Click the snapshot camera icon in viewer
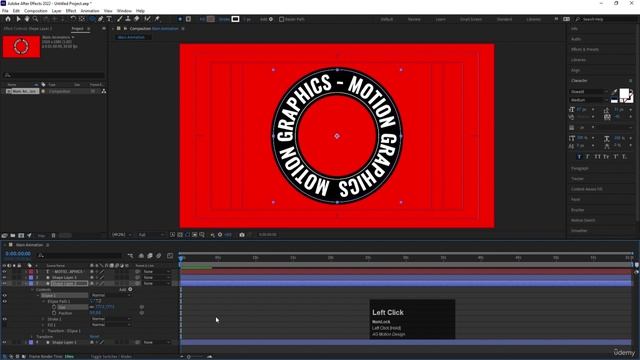640x360 pixels. point(242,235)
